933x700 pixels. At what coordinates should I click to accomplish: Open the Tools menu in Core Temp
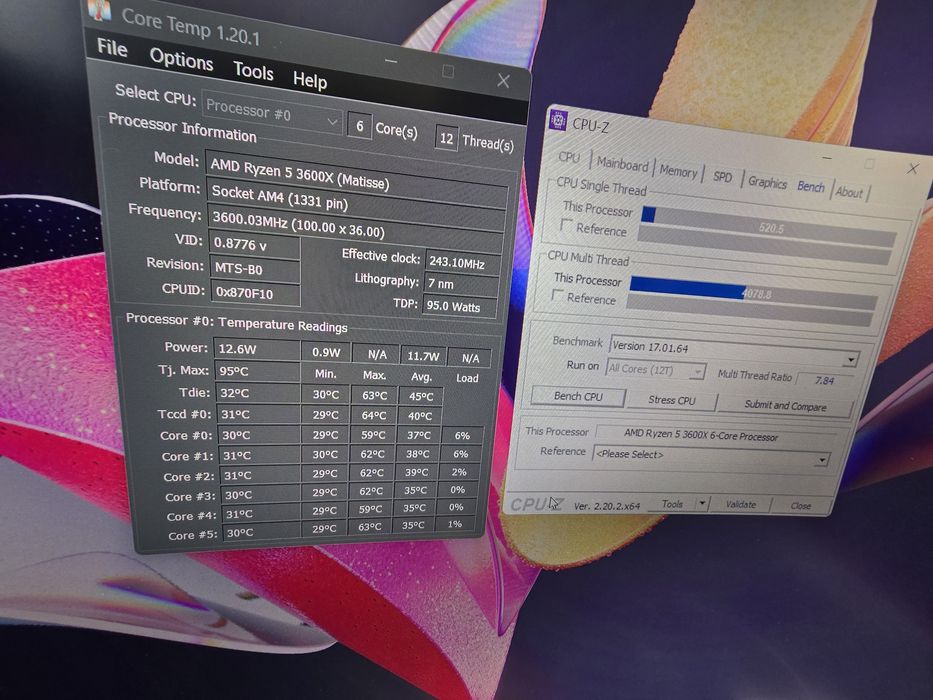253,71
